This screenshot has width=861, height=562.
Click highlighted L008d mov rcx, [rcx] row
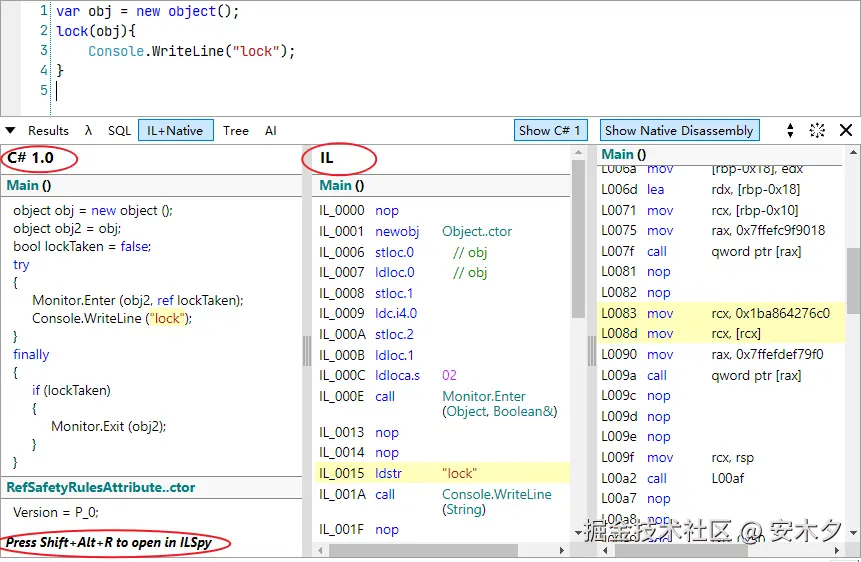[720, 333]
